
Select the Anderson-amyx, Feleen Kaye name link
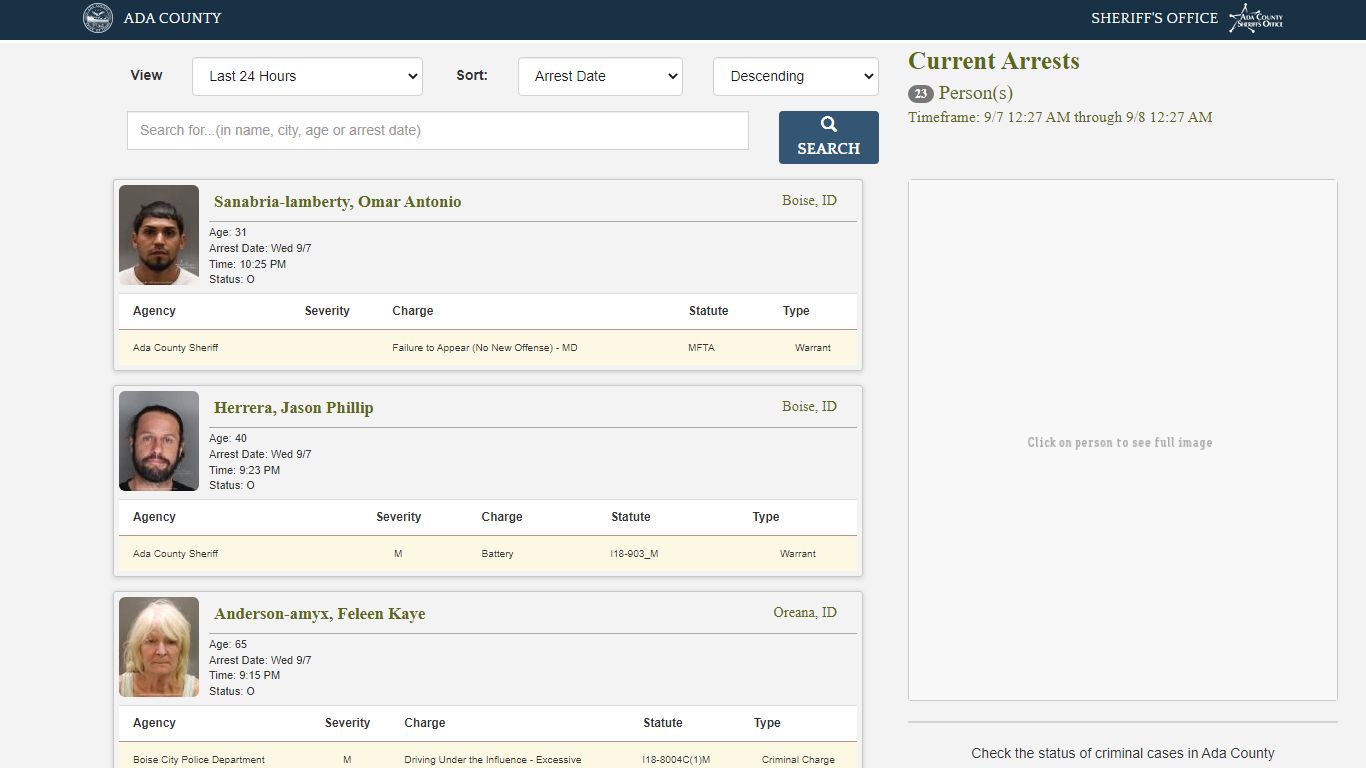[319, 614]
